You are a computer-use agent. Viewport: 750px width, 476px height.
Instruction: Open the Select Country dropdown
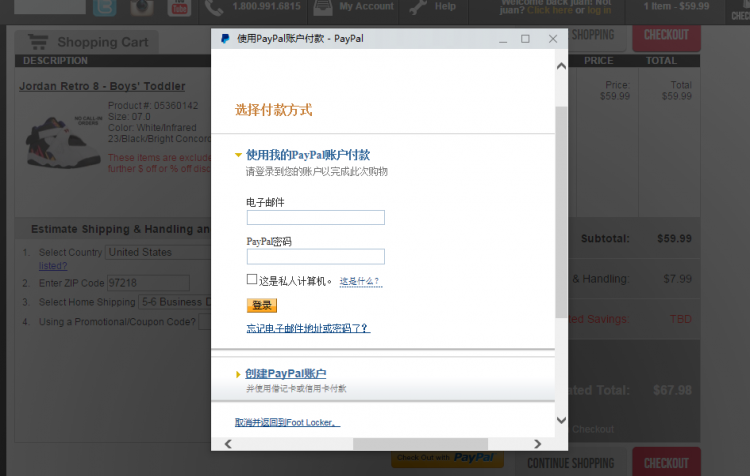(x=158, y=252)
